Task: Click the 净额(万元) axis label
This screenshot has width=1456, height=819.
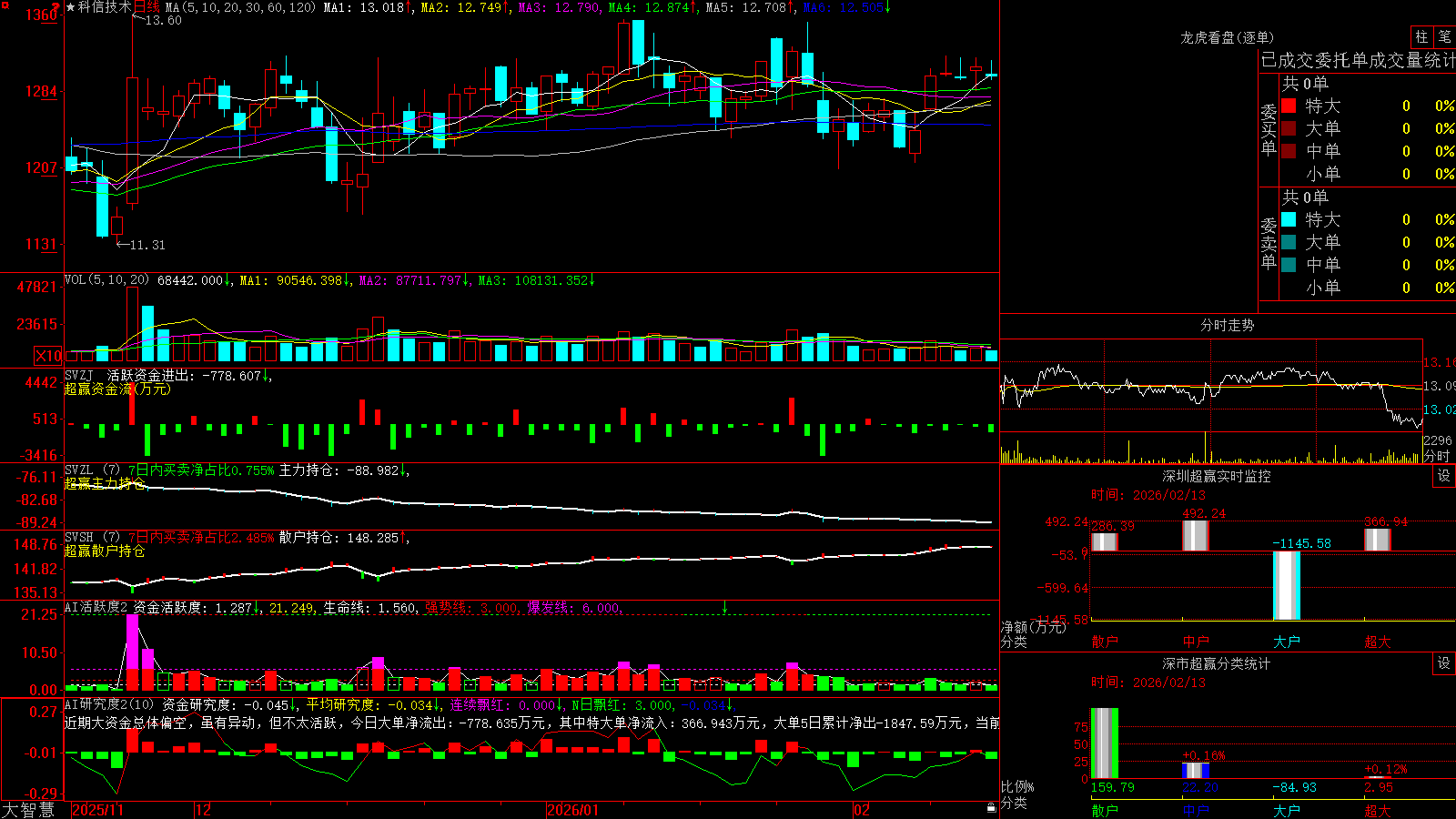Action: (1033, 627)
